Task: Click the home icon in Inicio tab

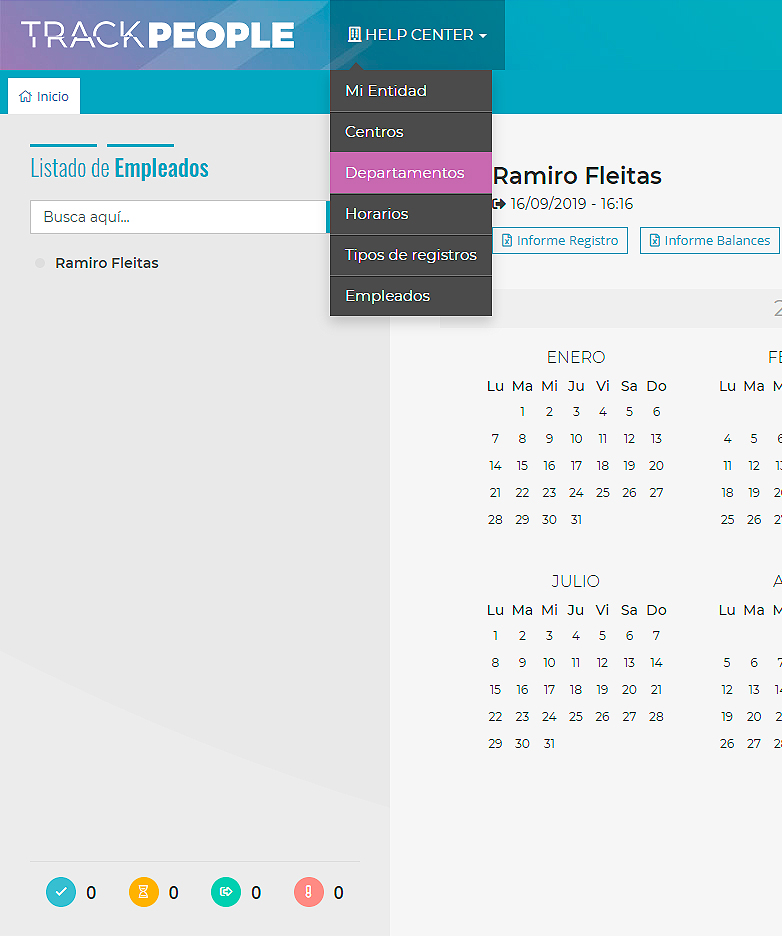Action: click(25, 97)
